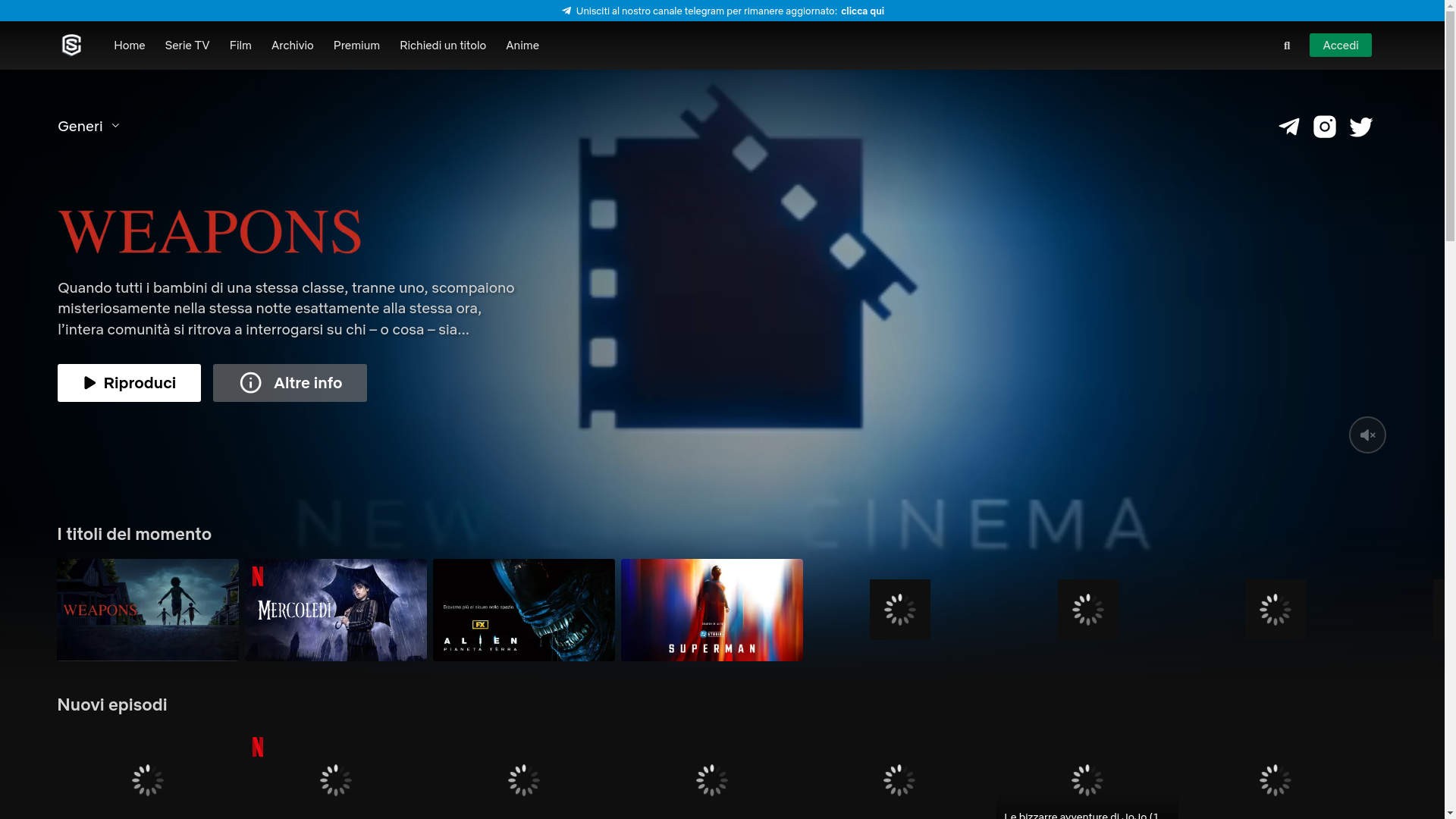
Task: Click the large WEAPONS title logo
Action: tap(210, 232)
